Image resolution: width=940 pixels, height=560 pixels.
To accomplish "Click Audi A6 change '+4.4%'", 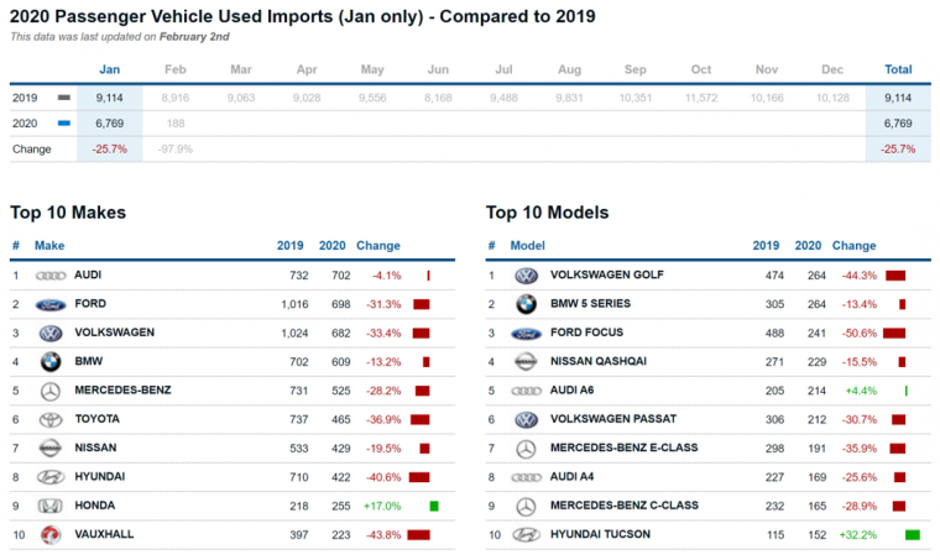I will click(x=861, y=391).
